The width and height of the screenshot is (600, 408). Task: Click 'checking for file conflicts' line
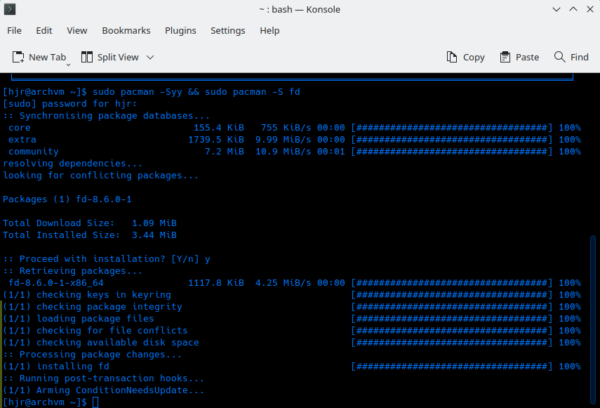(95, 331)
